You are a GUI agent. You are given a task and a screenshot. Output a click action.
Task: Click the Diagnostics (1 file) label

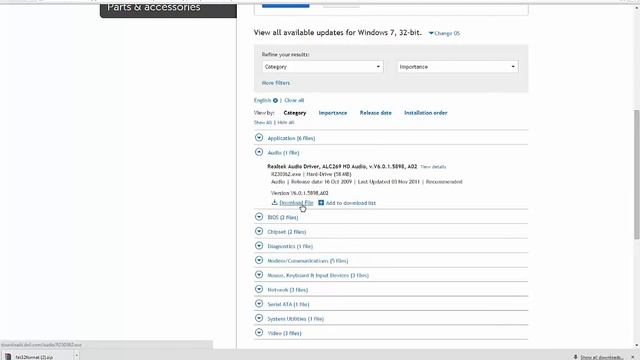[x=290, y=247]
